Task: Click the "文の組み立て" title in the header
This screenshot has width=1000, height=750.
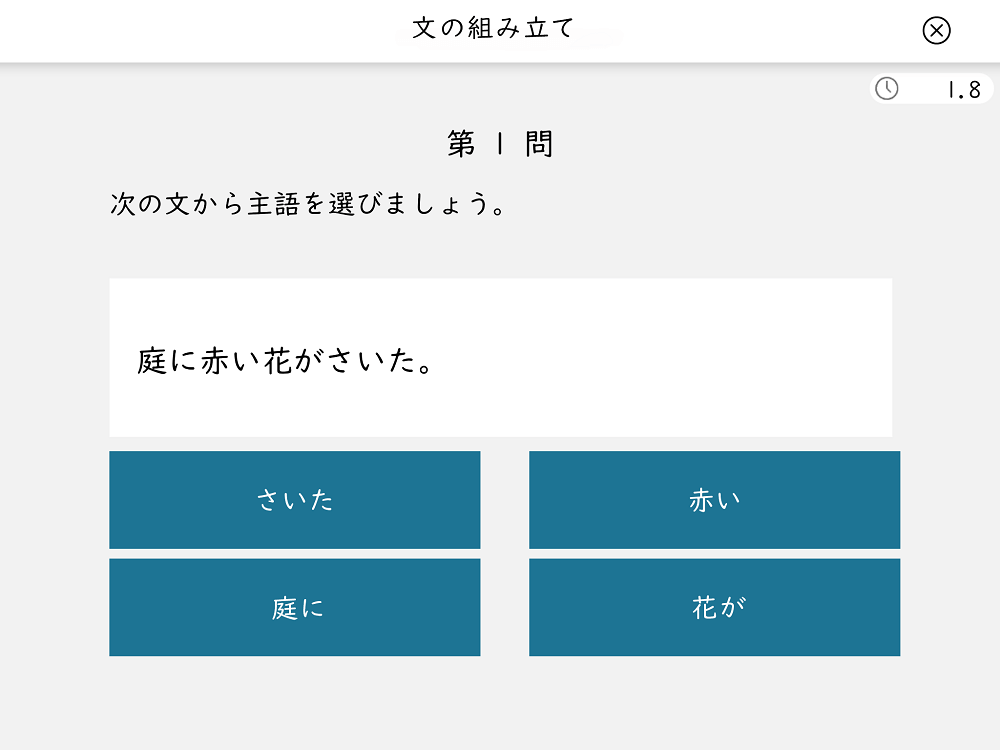Action: (x=494, y=28)
